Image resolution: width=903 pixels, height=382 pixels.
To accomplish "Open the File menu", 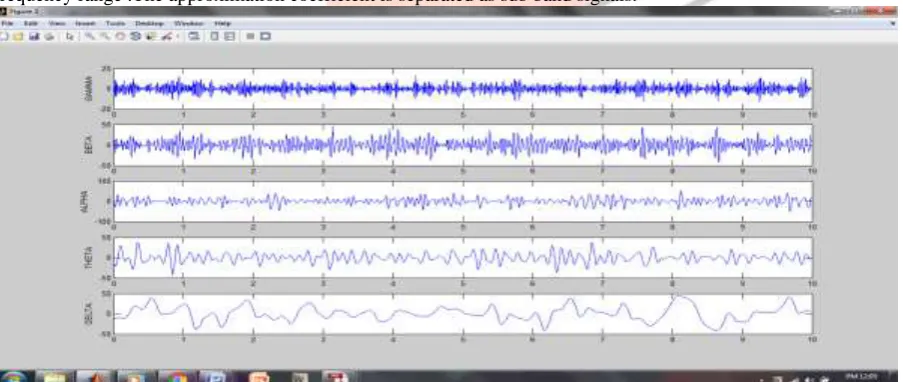I will 7,24.
